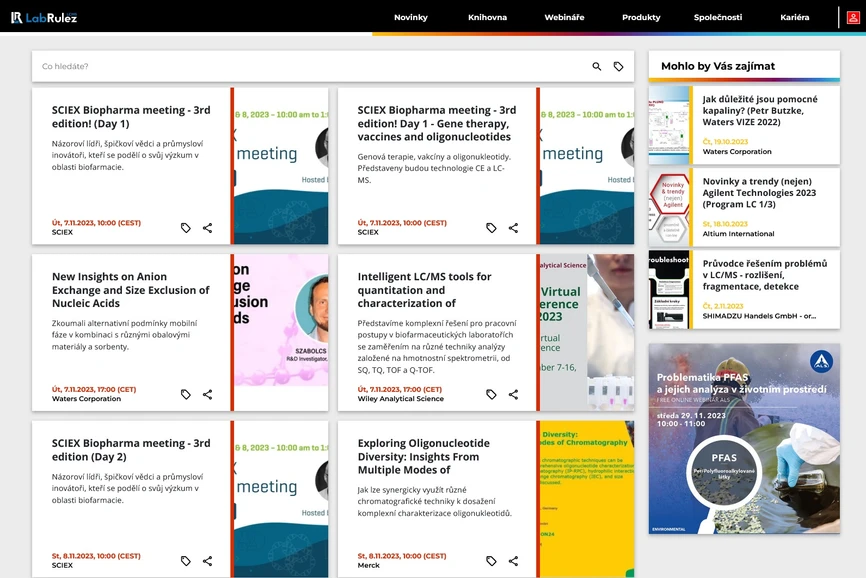
Task: Click yellow Merck chromatography thumbnail
Action: 587,499
